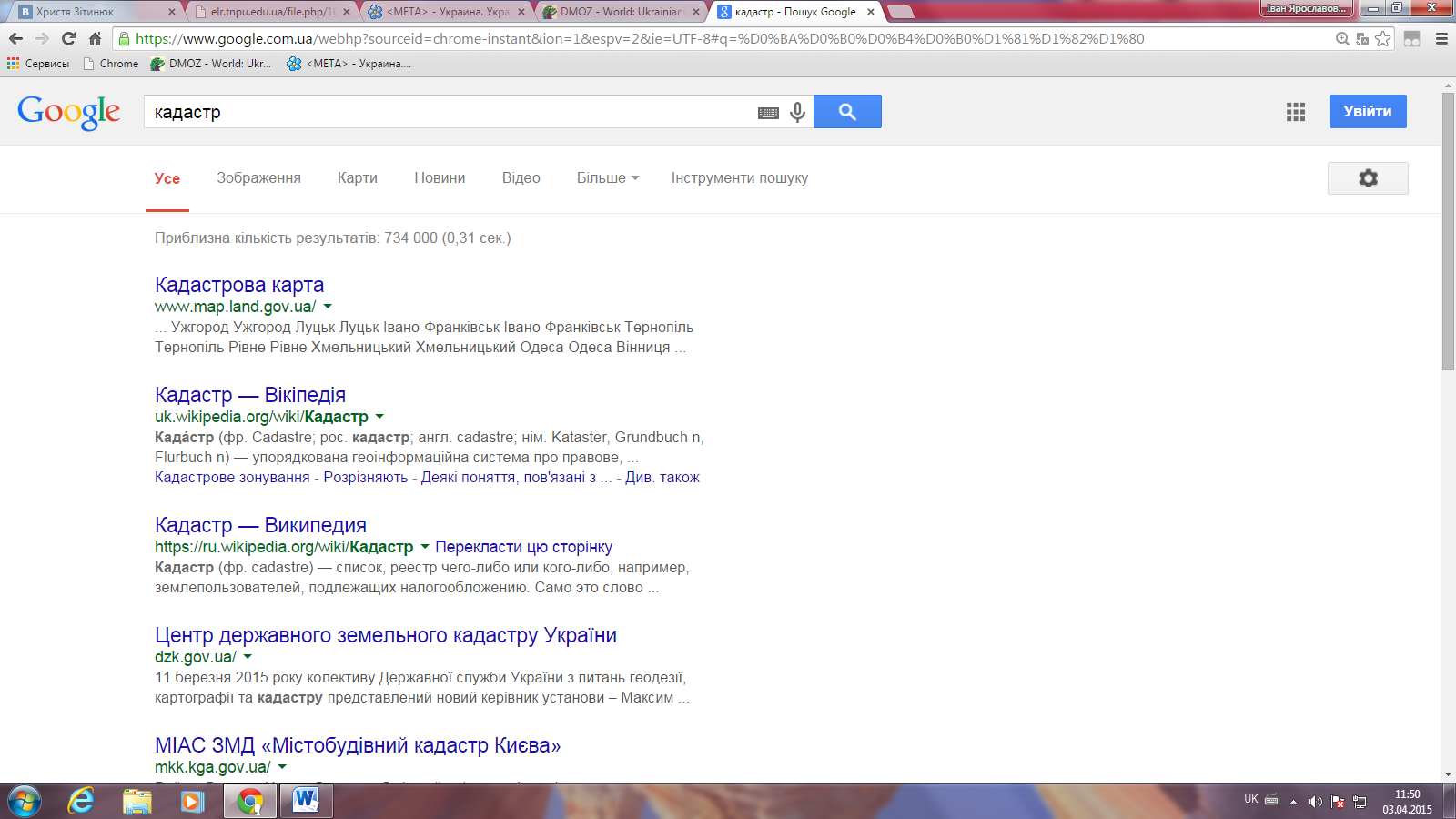Start voice search with microphone icon
Image resolution: width=1456 pixels, height=819 pixels.
coord(797,112)
